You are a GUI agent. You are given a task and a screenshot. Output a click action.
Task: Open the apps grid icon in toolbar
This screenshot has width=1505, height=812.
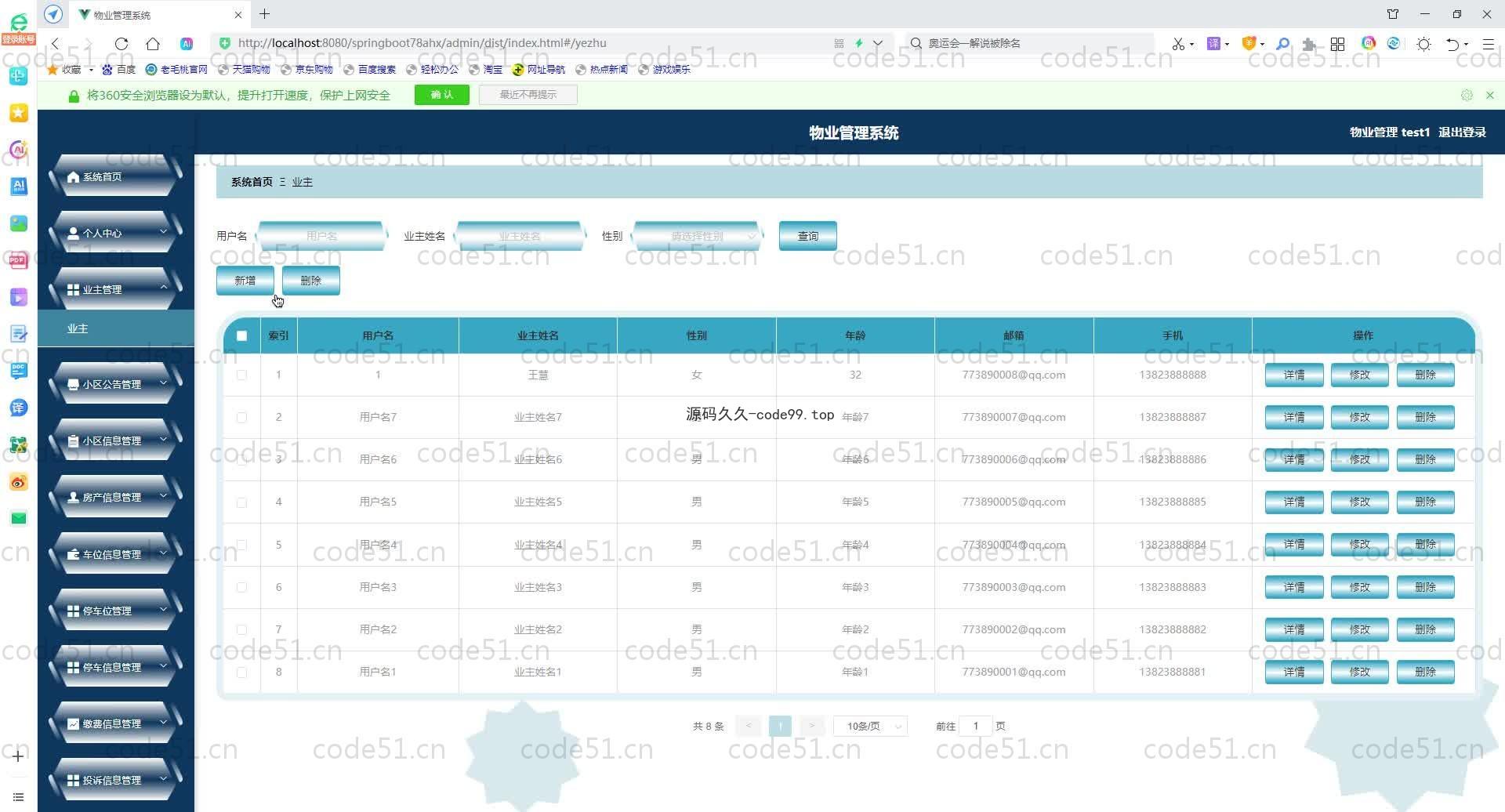(1338, 44)
